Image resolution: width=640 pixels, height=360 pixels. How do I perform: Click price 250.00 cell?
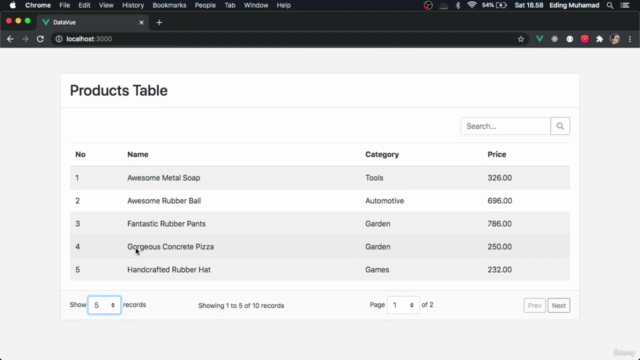coord(500,247)
